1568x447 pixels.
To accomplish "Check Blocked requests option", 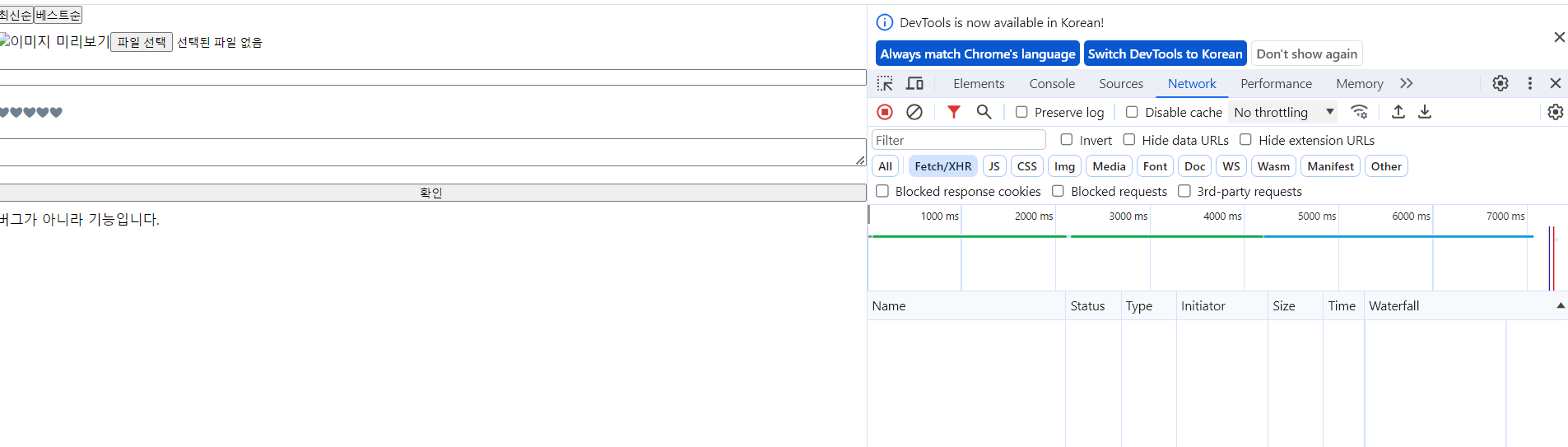I will pos(1058,191).
